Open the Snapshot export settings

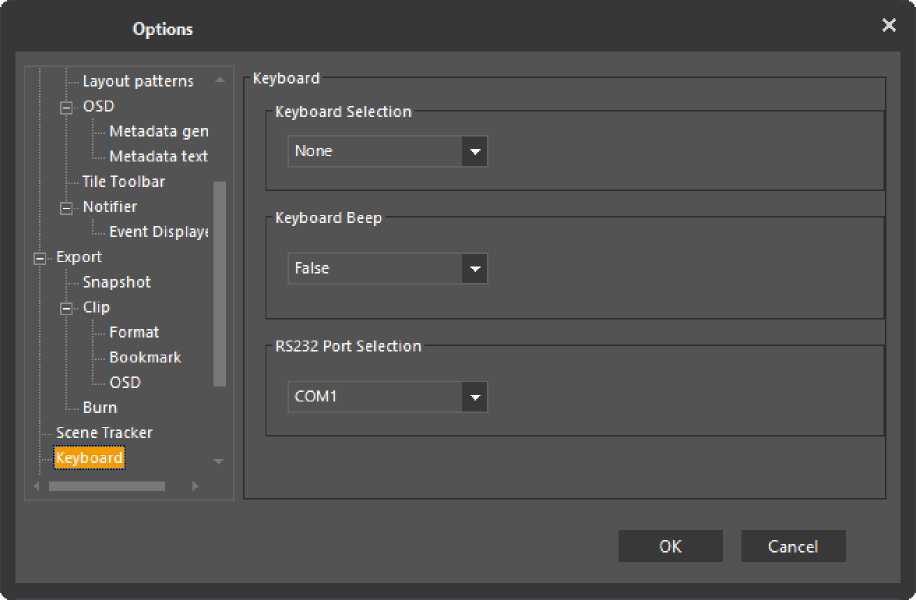(x=116, y=283)
